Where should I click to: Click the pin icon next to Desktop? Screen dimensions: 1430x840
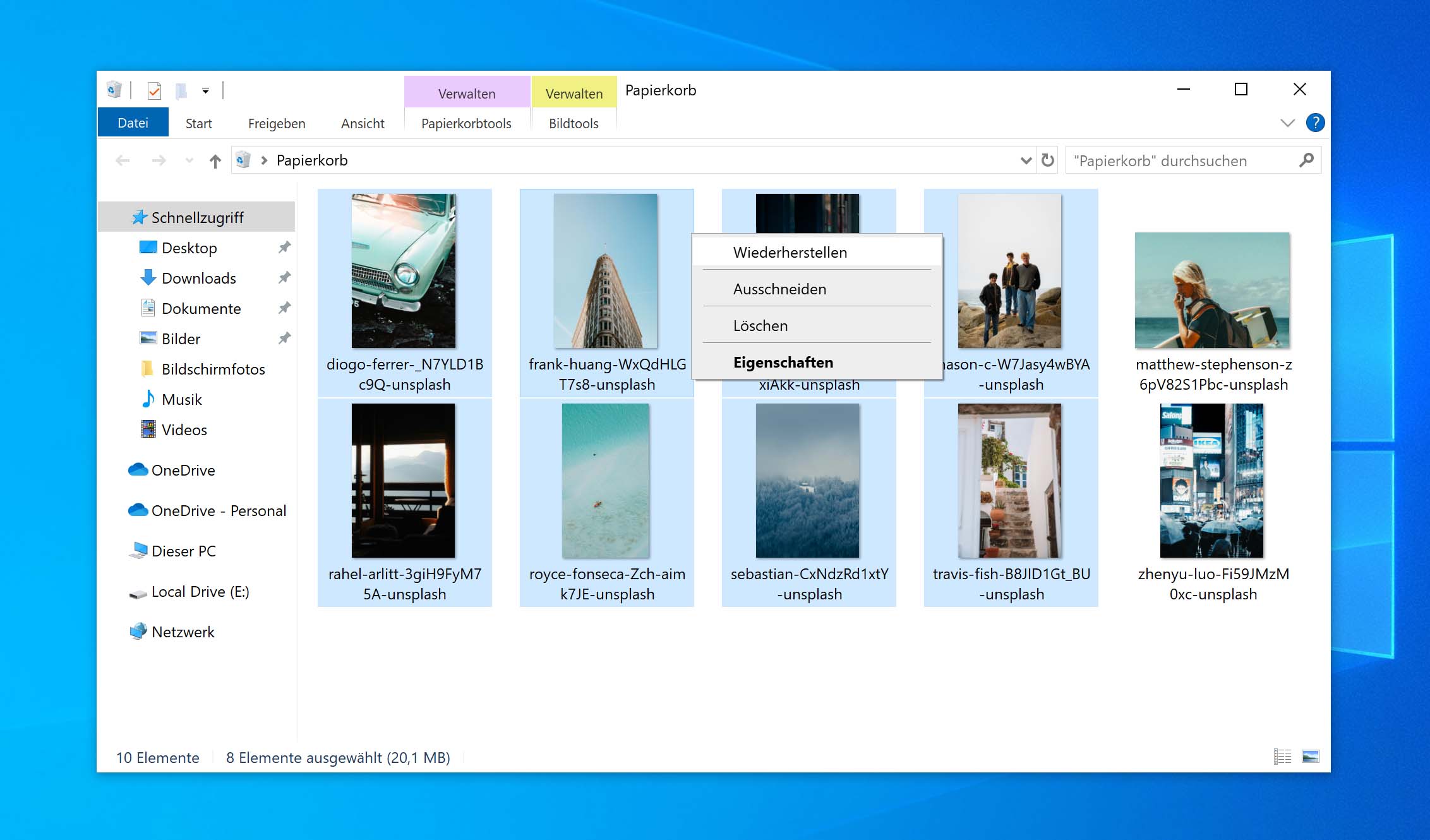coord(285,248)
